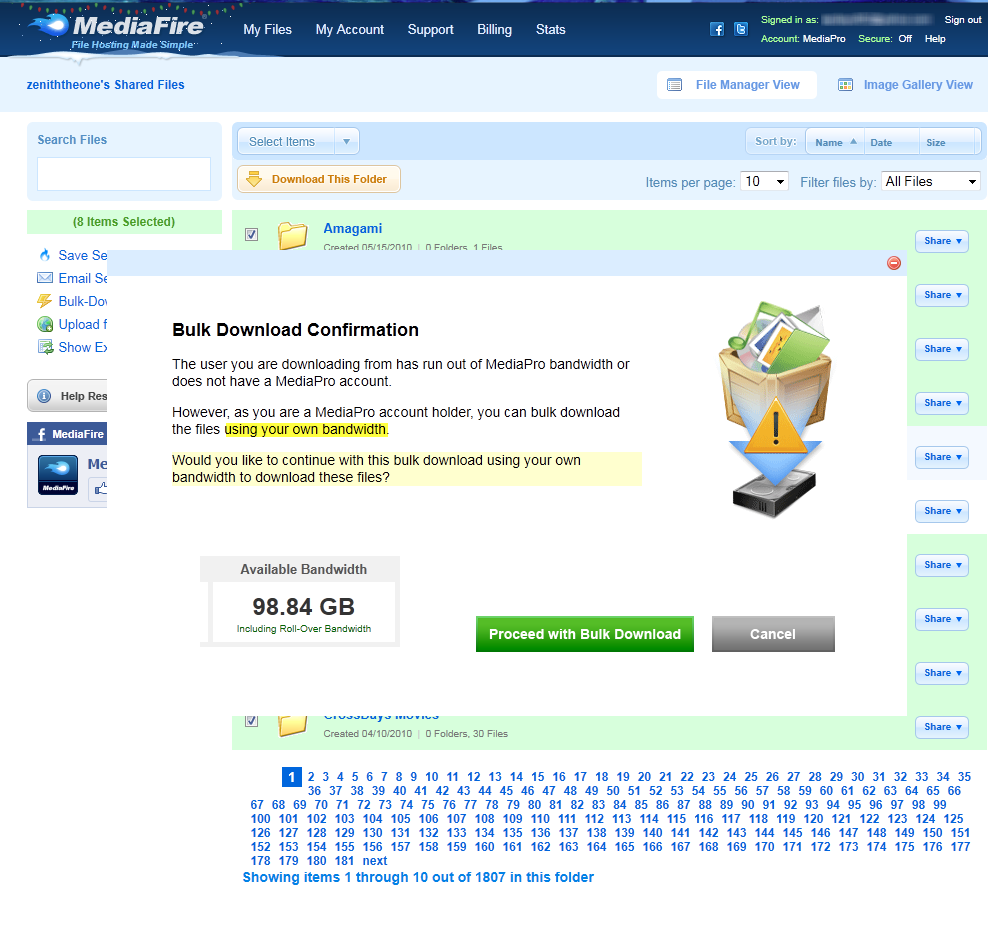
Task: Click the CrossDays Movies folder icon
Action: click(x=293, y=725)
